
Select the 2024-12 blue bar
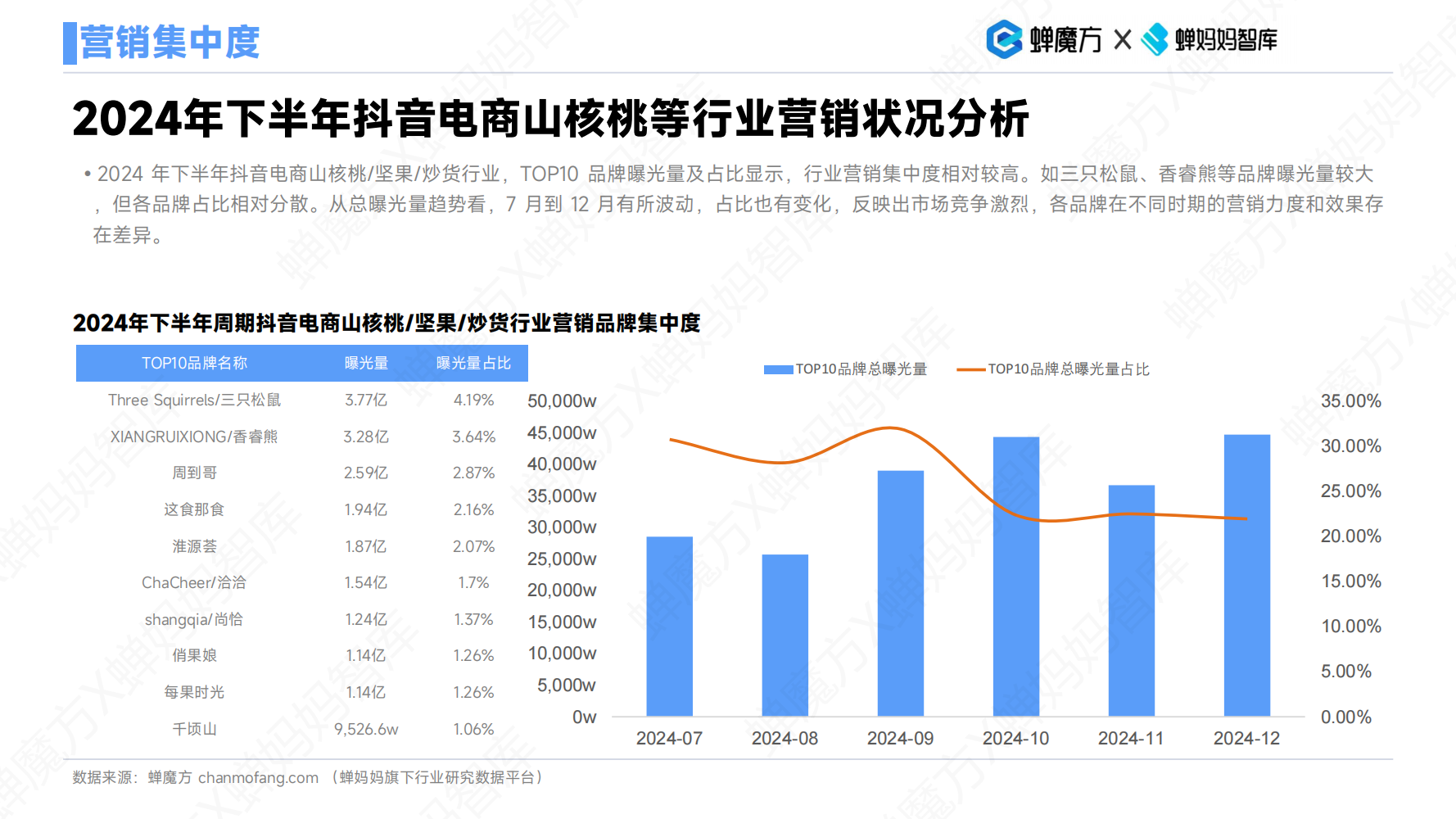click(1246, 576)
